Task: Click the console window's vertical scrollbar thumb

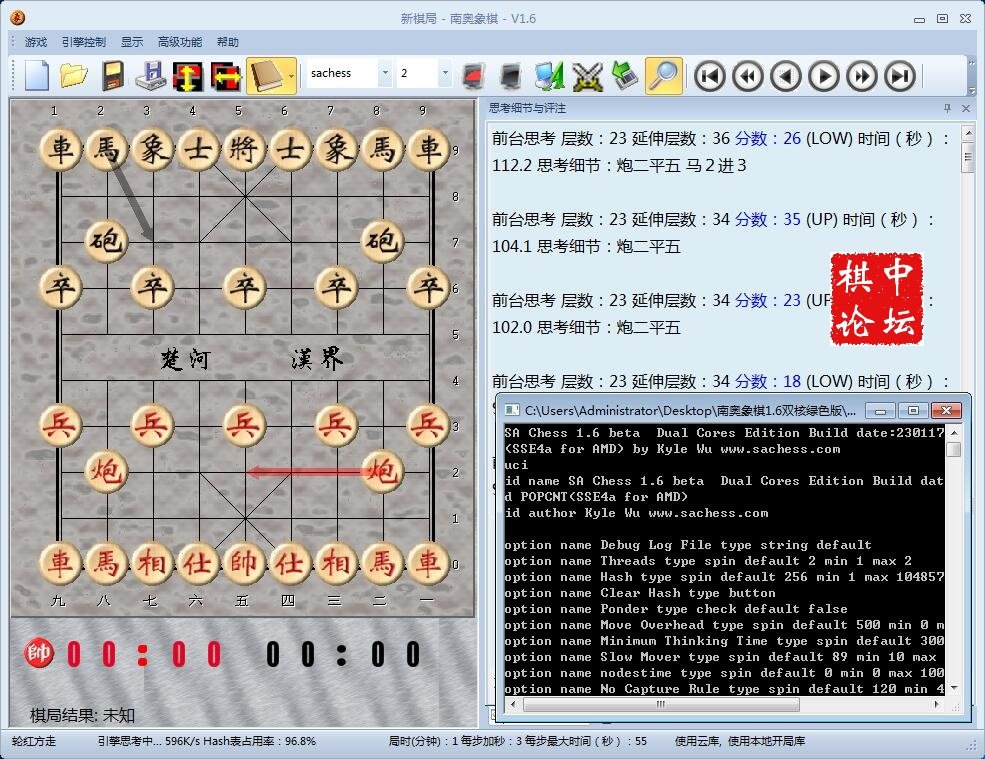Action: pyautogui.click(x=954, y=449)
